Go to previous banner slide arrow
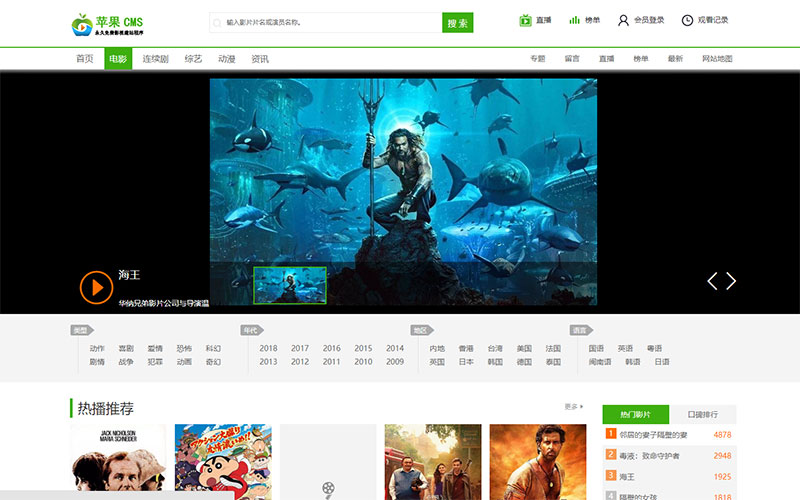 pos(712,281)
